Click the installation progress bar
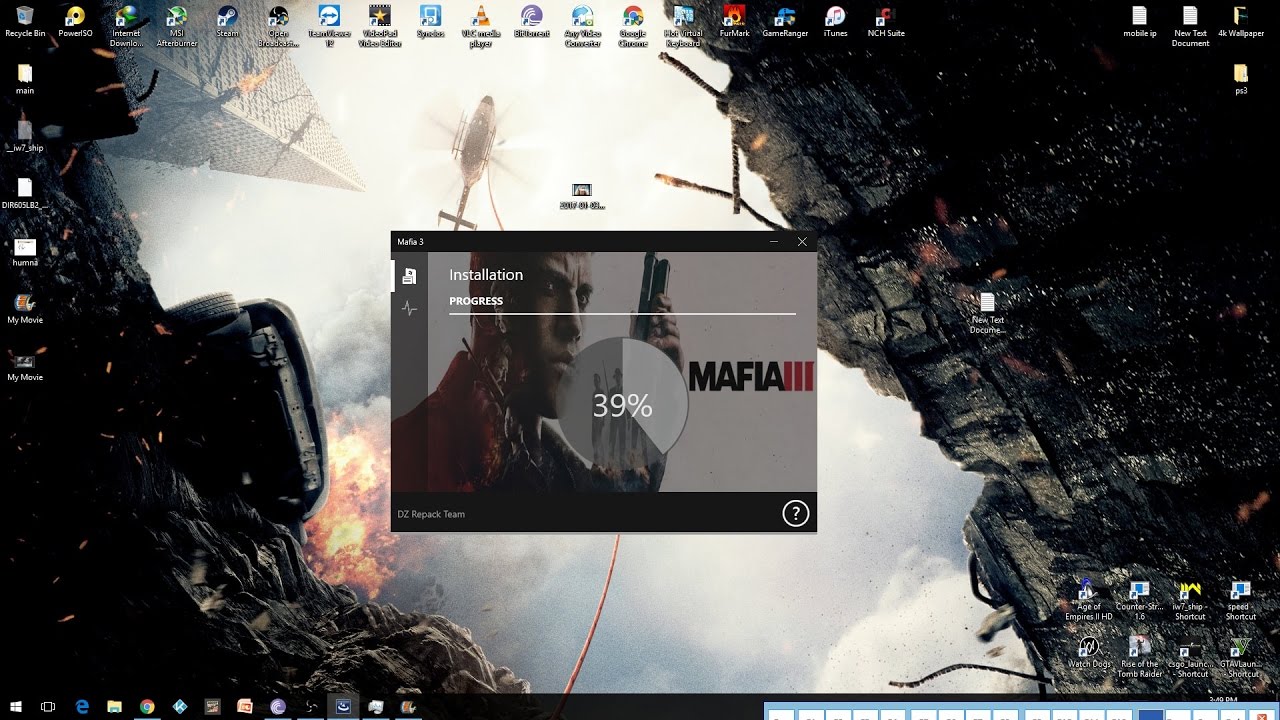 click(x=622, y=314)
